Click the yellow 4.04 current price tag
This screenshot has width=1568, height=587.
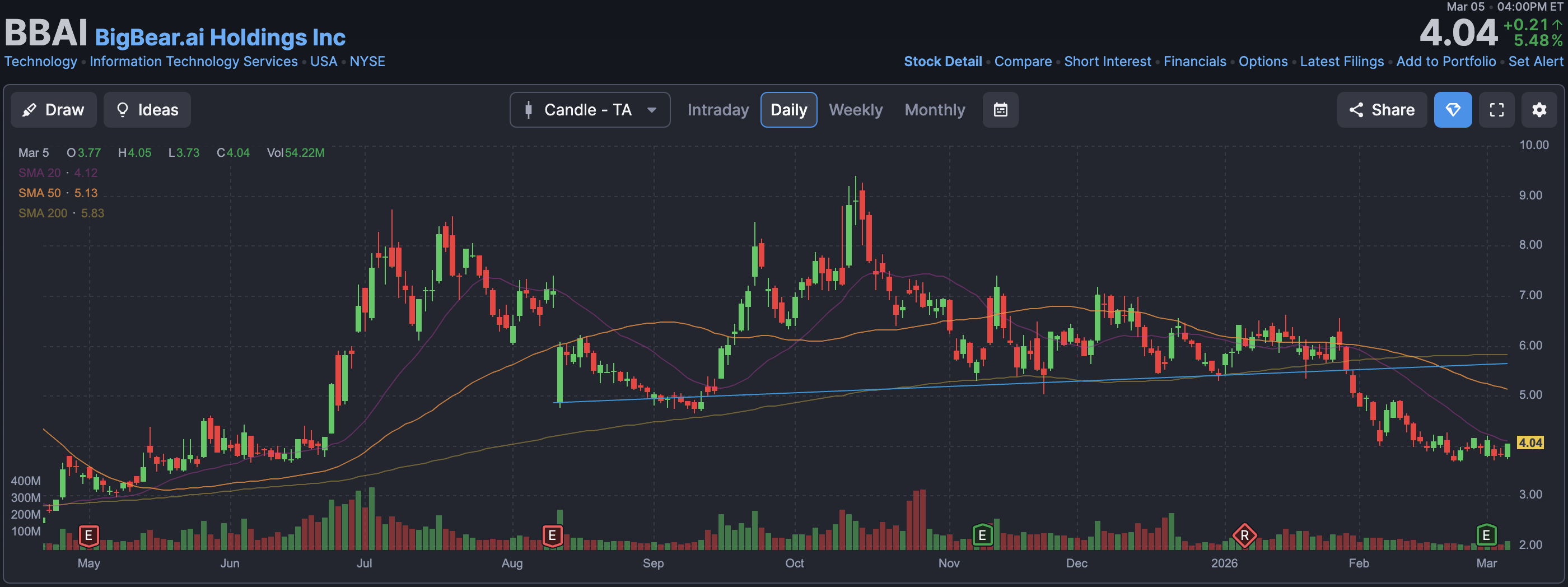click(1530, 442)
